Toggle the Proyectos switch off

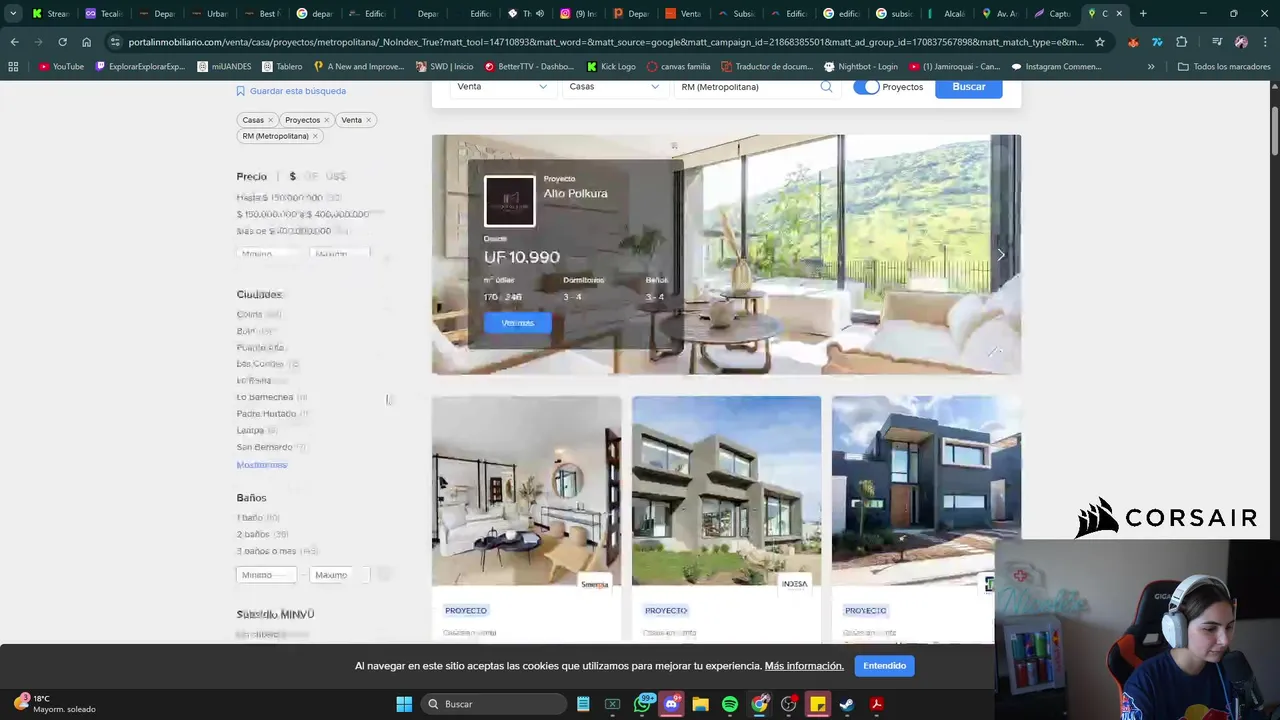866,87
